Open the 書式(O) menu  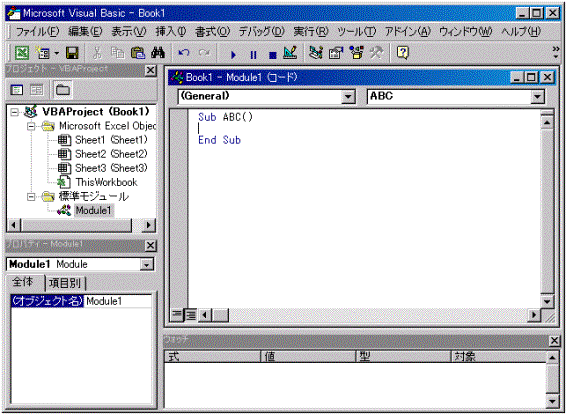(212, 32)
